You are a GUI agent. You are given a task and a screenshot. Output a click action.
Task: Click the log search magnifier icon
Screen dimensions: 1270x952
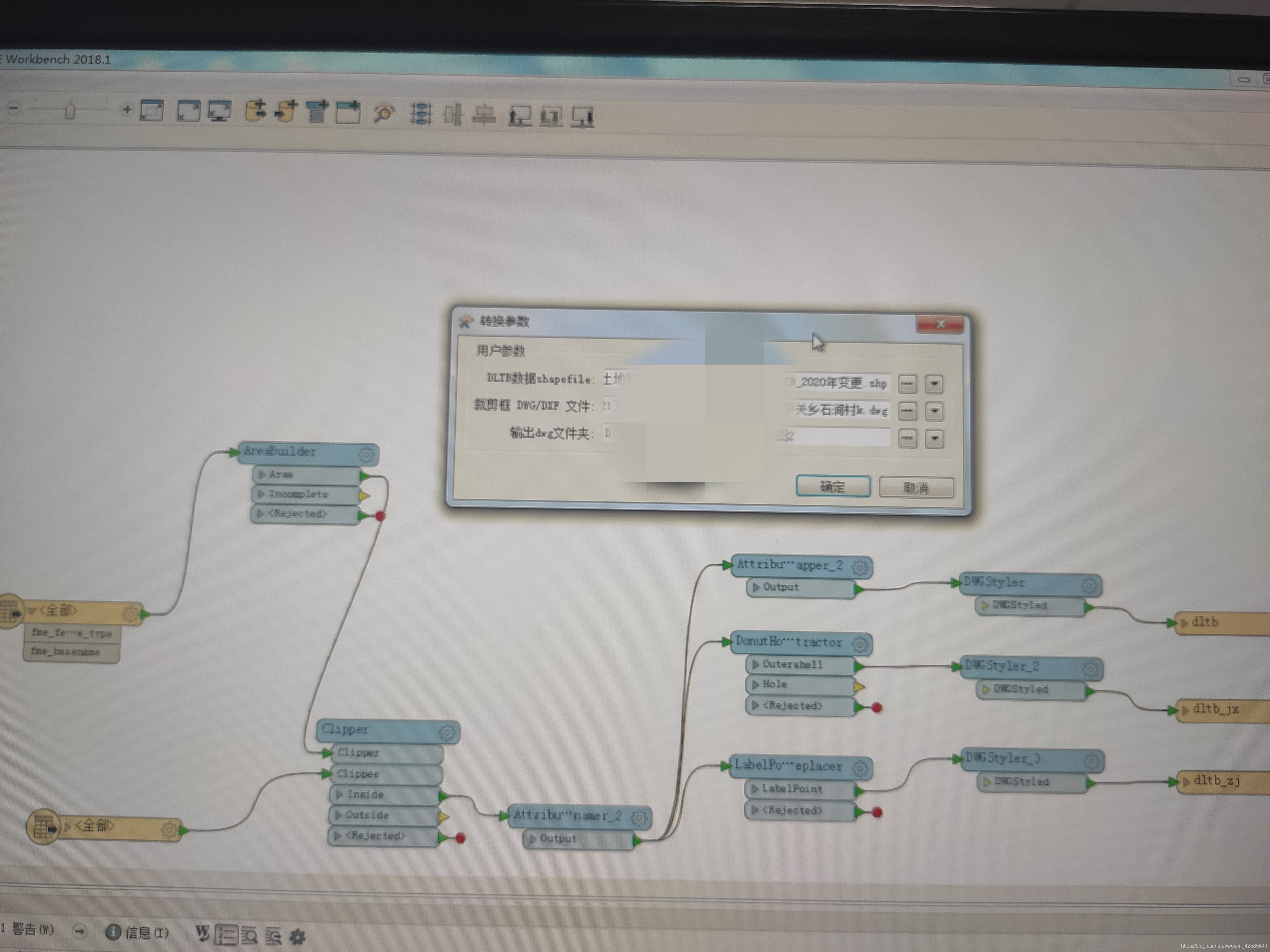249,935
